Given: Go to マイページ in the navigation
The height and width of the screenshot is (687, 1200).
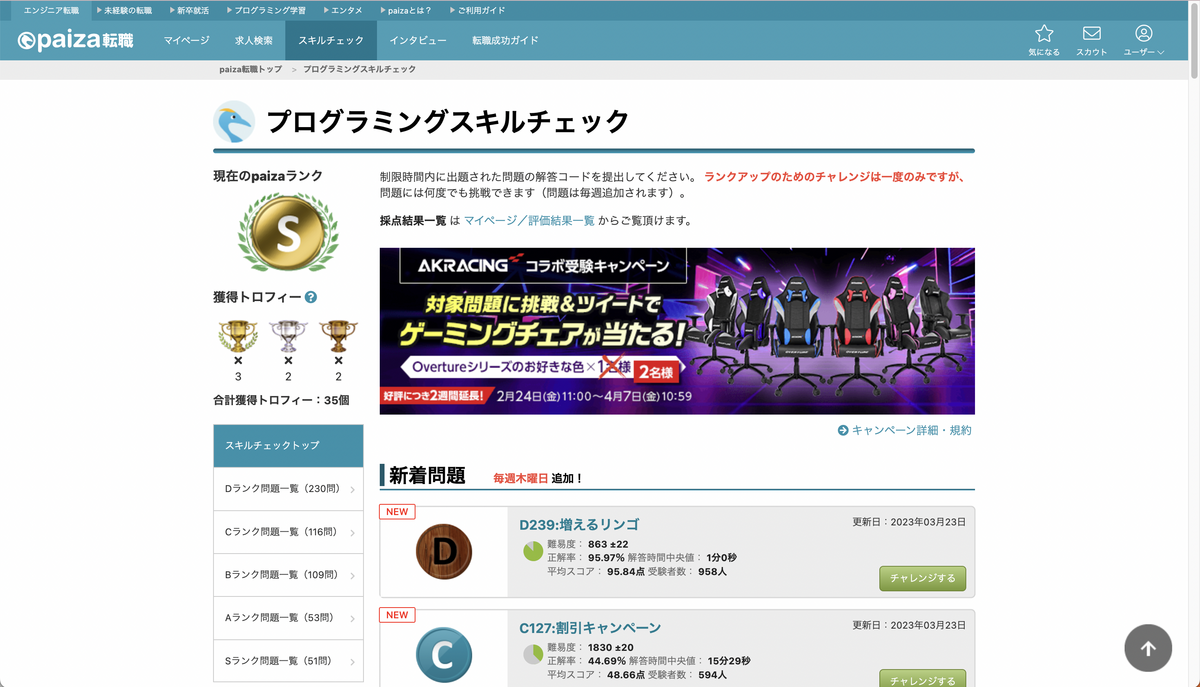Looking at the screenshot, I should tap(187, 41).
